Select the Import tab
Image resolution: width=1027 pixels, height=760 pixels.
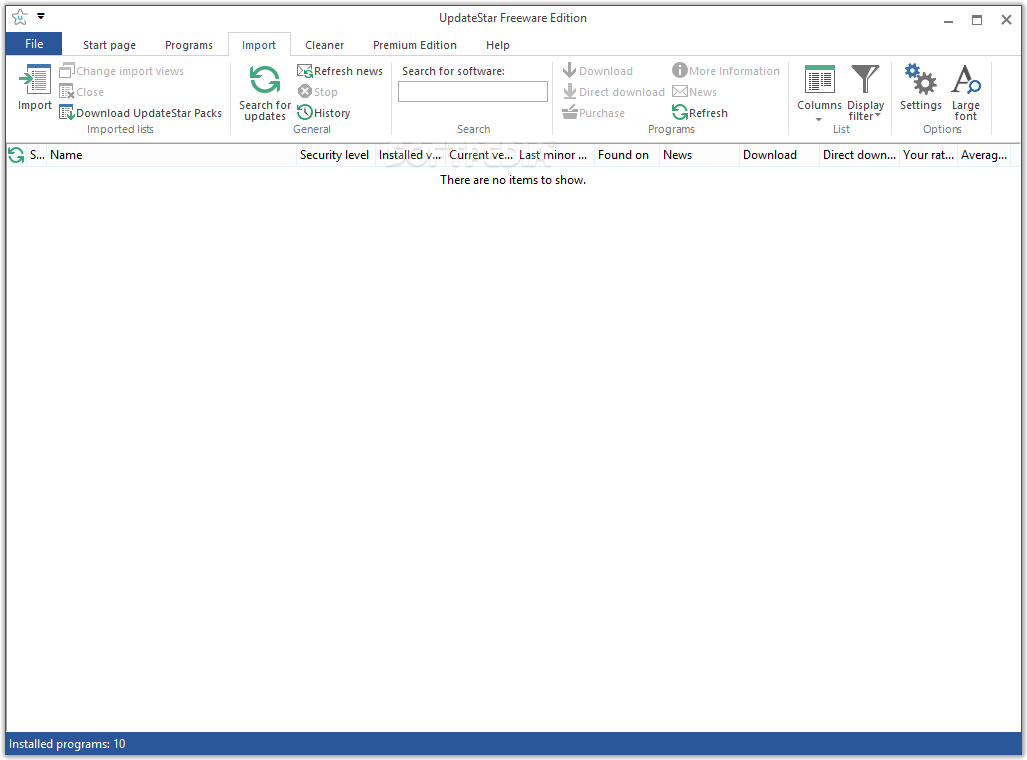(x=259, y=45)
